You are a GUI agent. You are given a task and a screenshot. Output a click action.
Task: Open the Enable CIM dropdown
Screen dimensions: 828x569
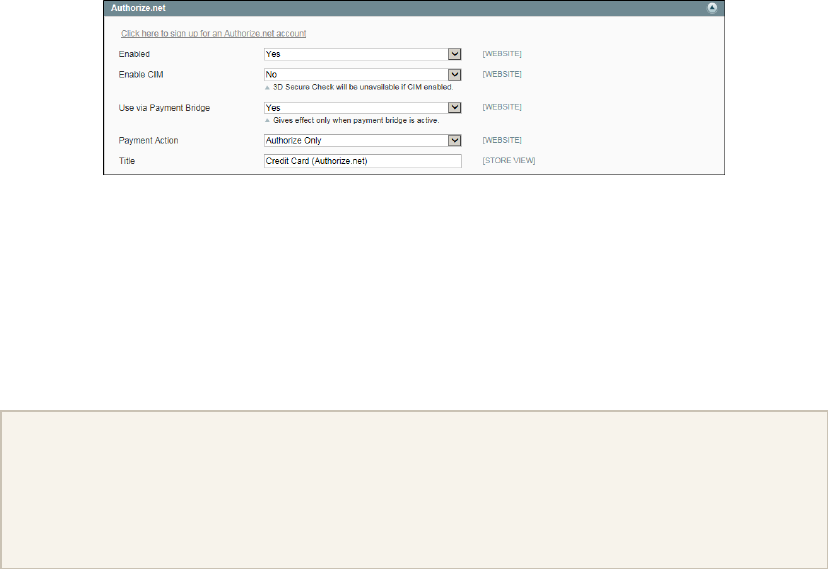click(363, 74)
